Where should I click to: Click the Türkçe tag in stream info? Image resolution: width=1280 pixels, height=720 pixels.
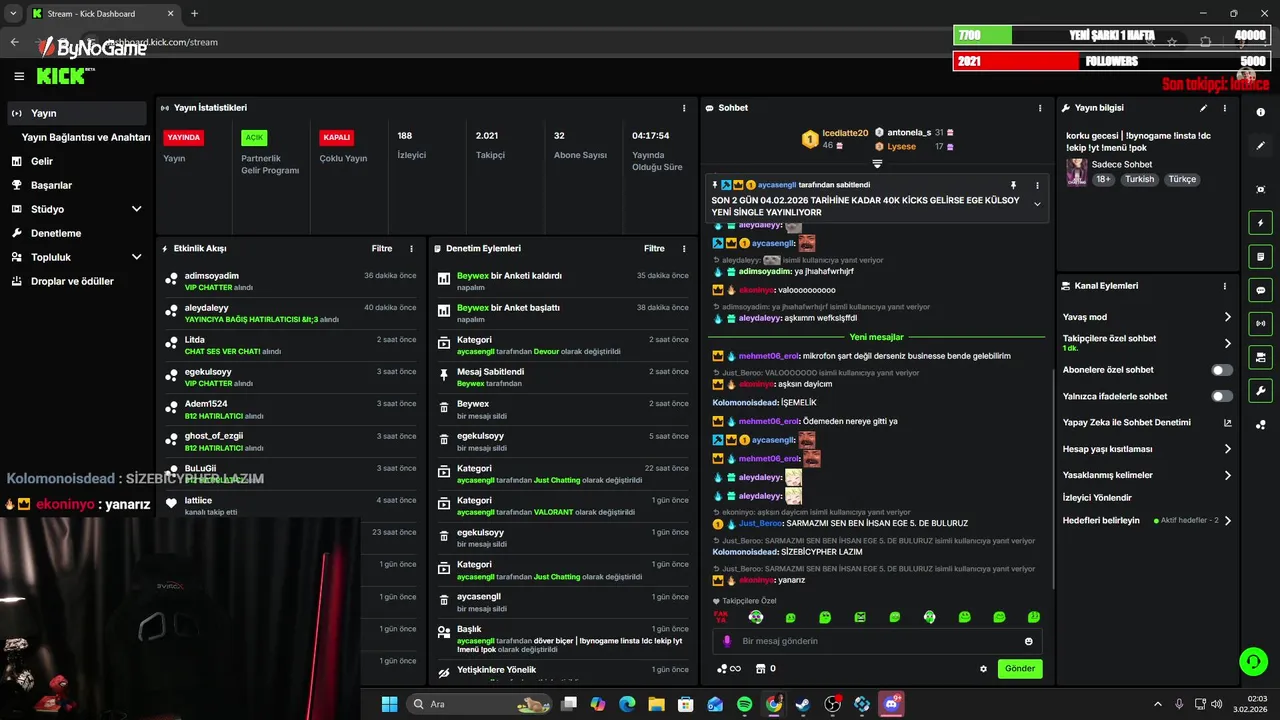pos(1182,179)
